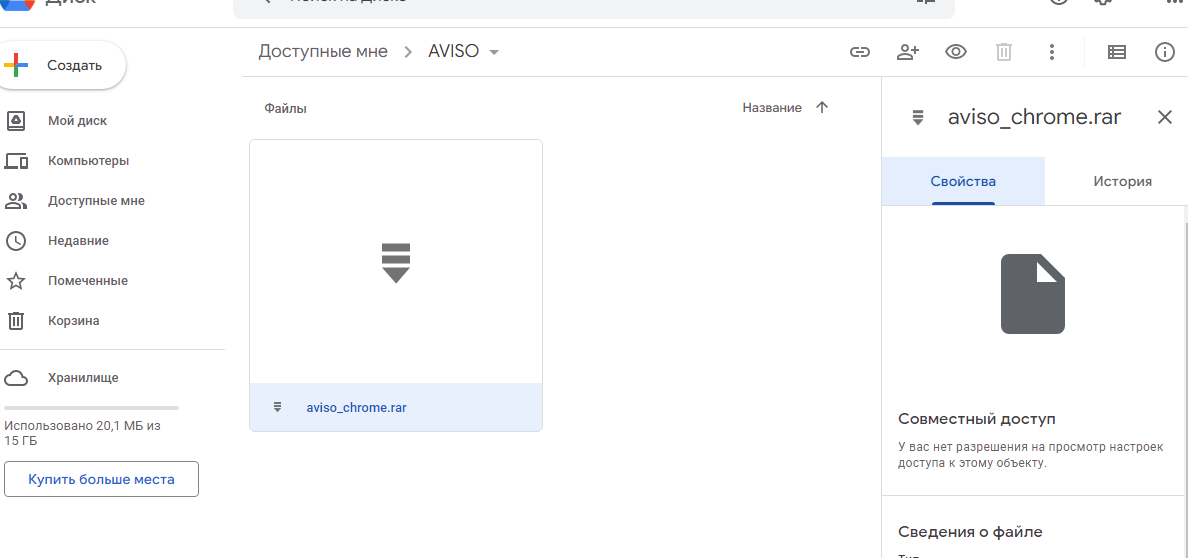
Task: Click archive icon in details panel header
Action: click(x=918, y=118)
